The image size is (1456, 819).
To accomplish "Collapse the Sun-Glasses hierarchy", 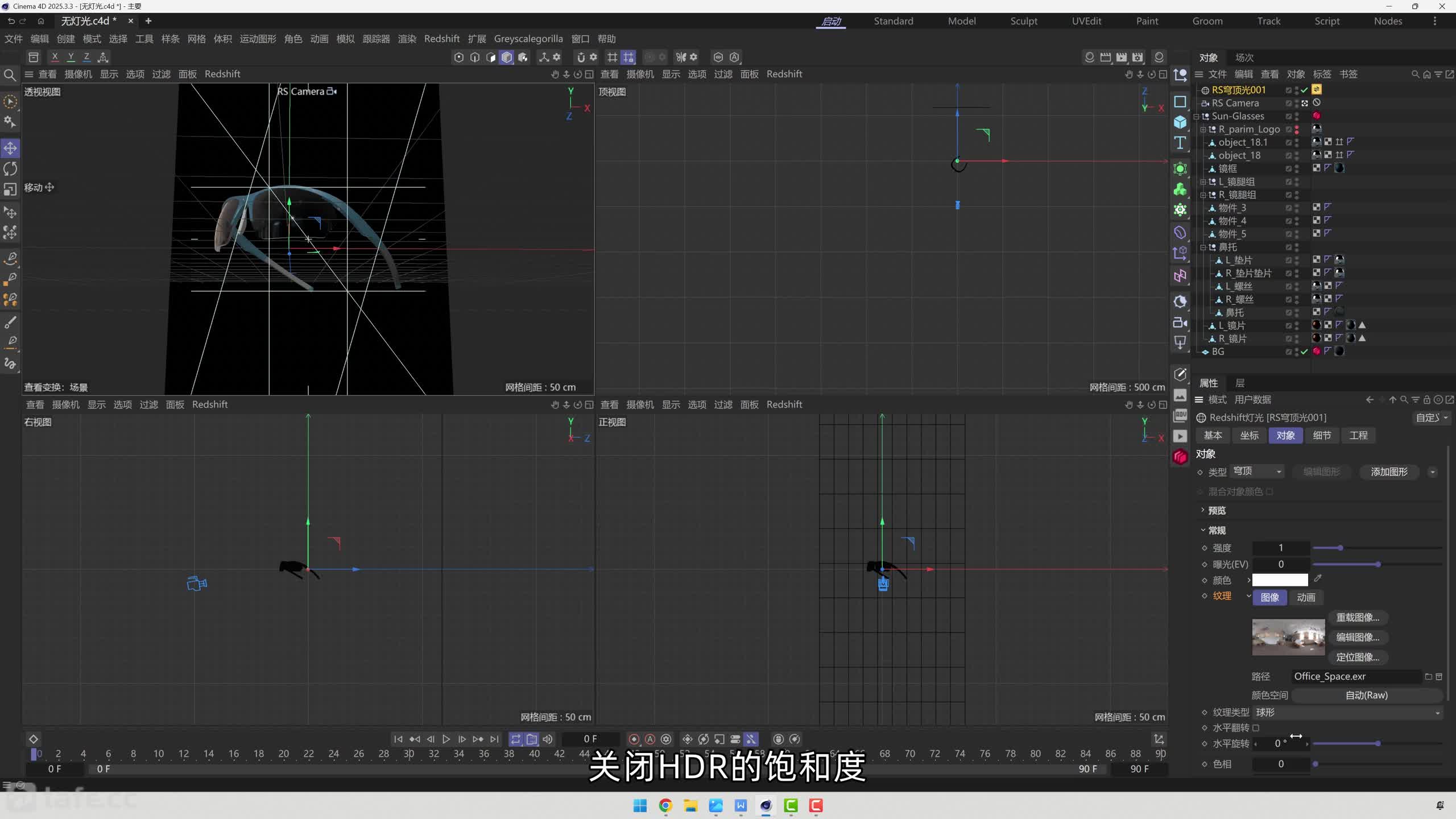I will [1196, 117].
